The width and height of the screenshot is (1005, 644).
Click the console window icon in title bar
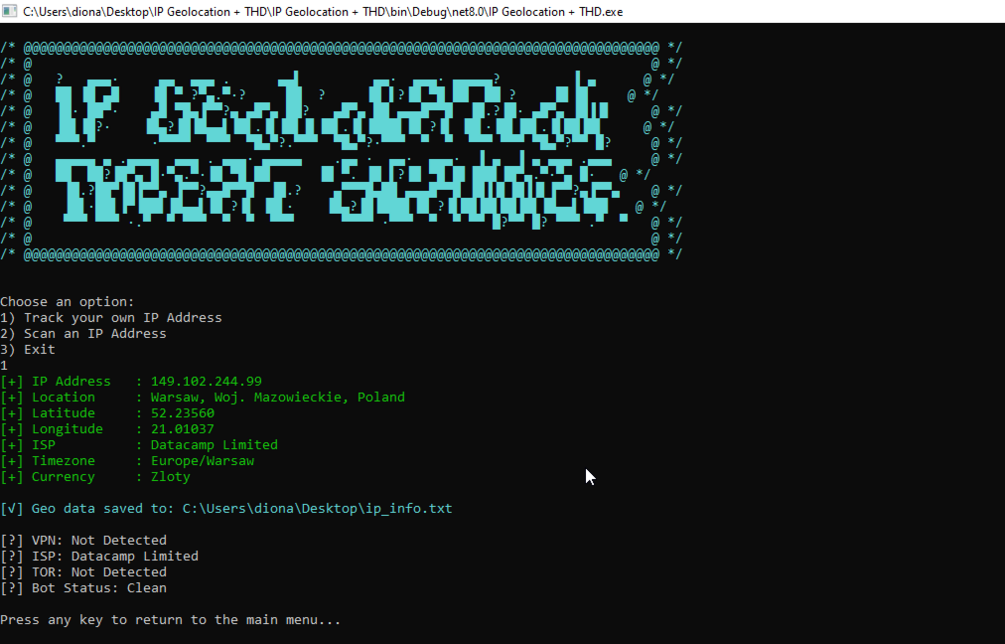click(9, 11)
